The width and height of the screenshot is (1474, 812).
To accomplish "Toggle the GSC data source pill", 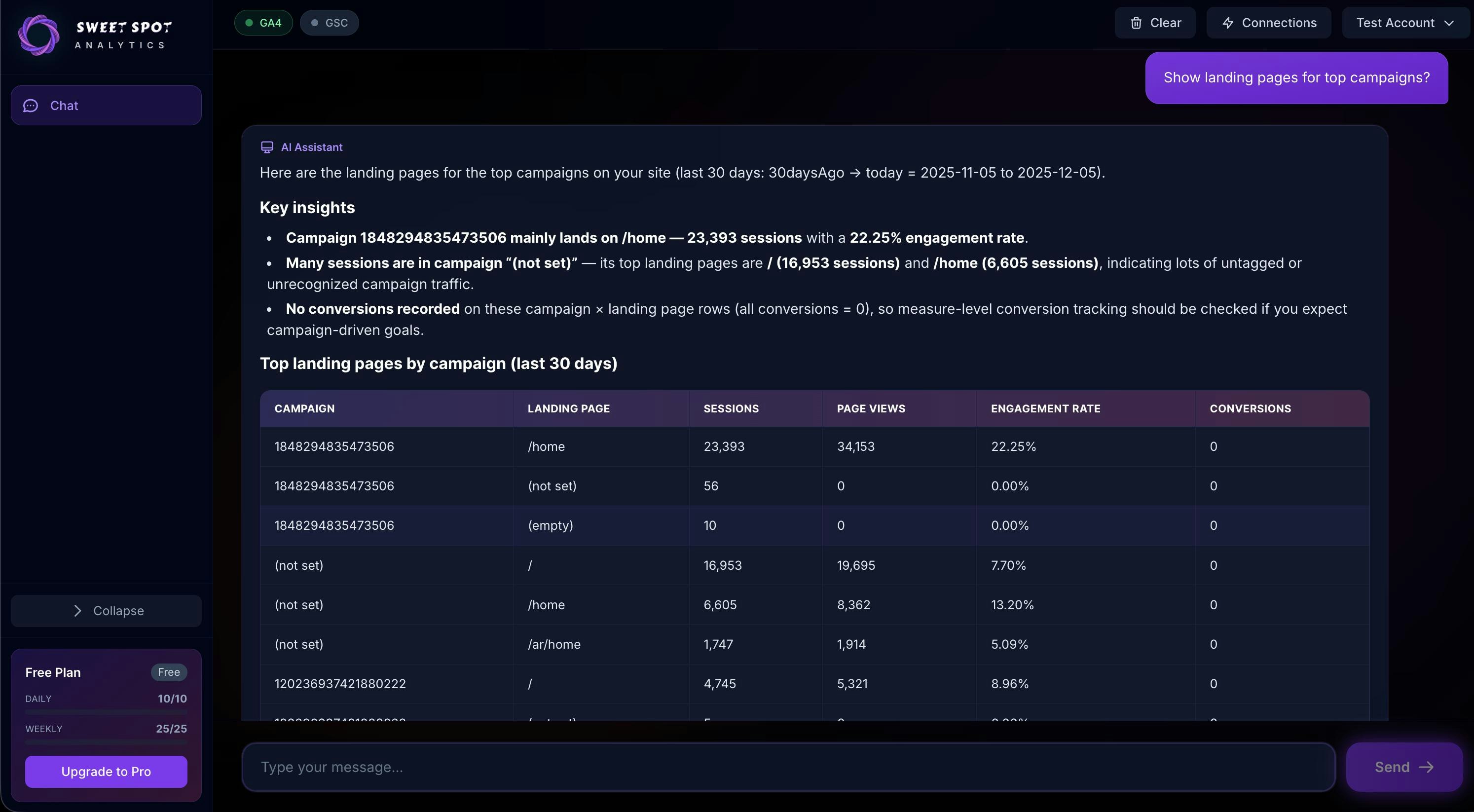I will pos(329,23).
